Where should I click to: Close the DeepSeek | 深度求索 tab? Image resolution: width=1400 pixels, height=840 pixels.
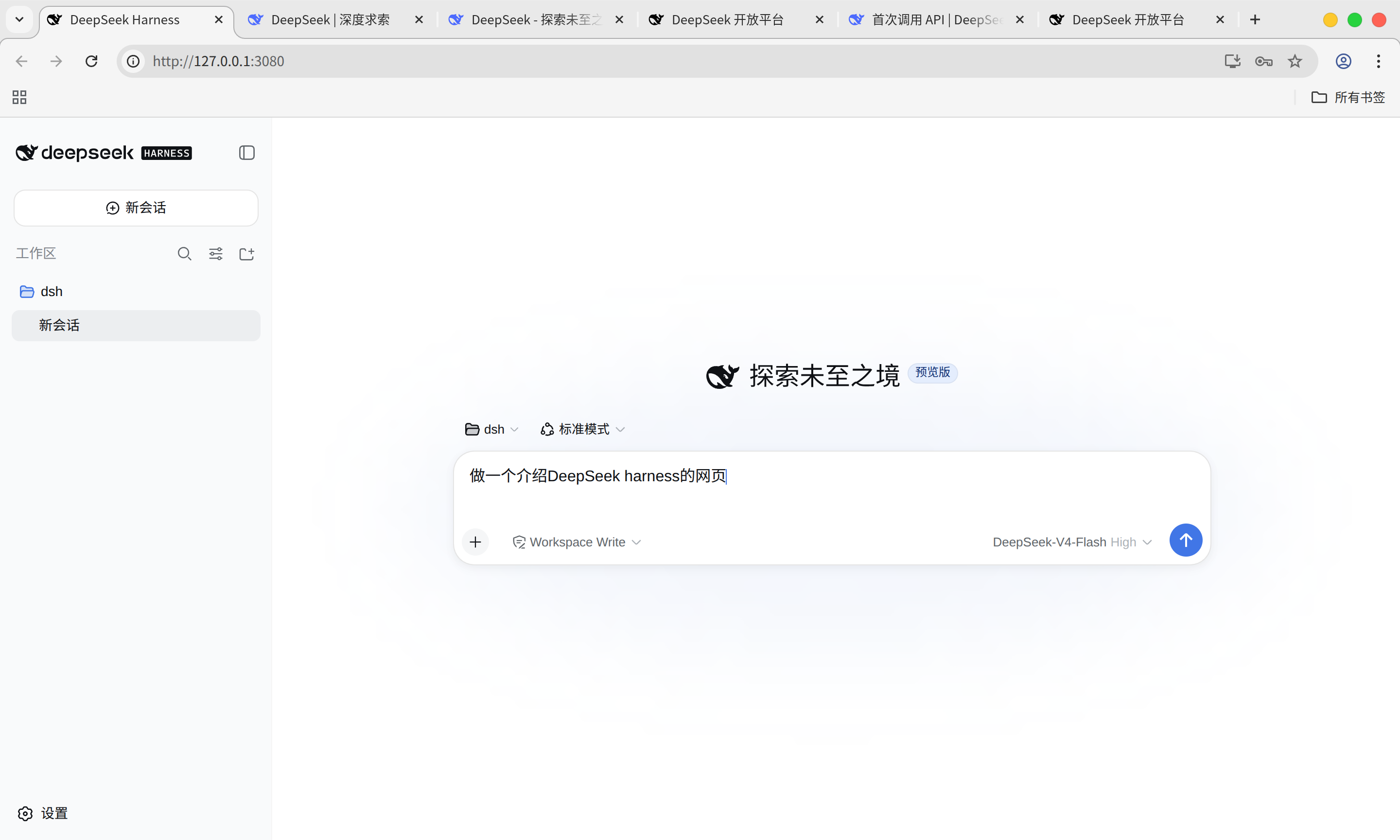(x=420, y=20)
